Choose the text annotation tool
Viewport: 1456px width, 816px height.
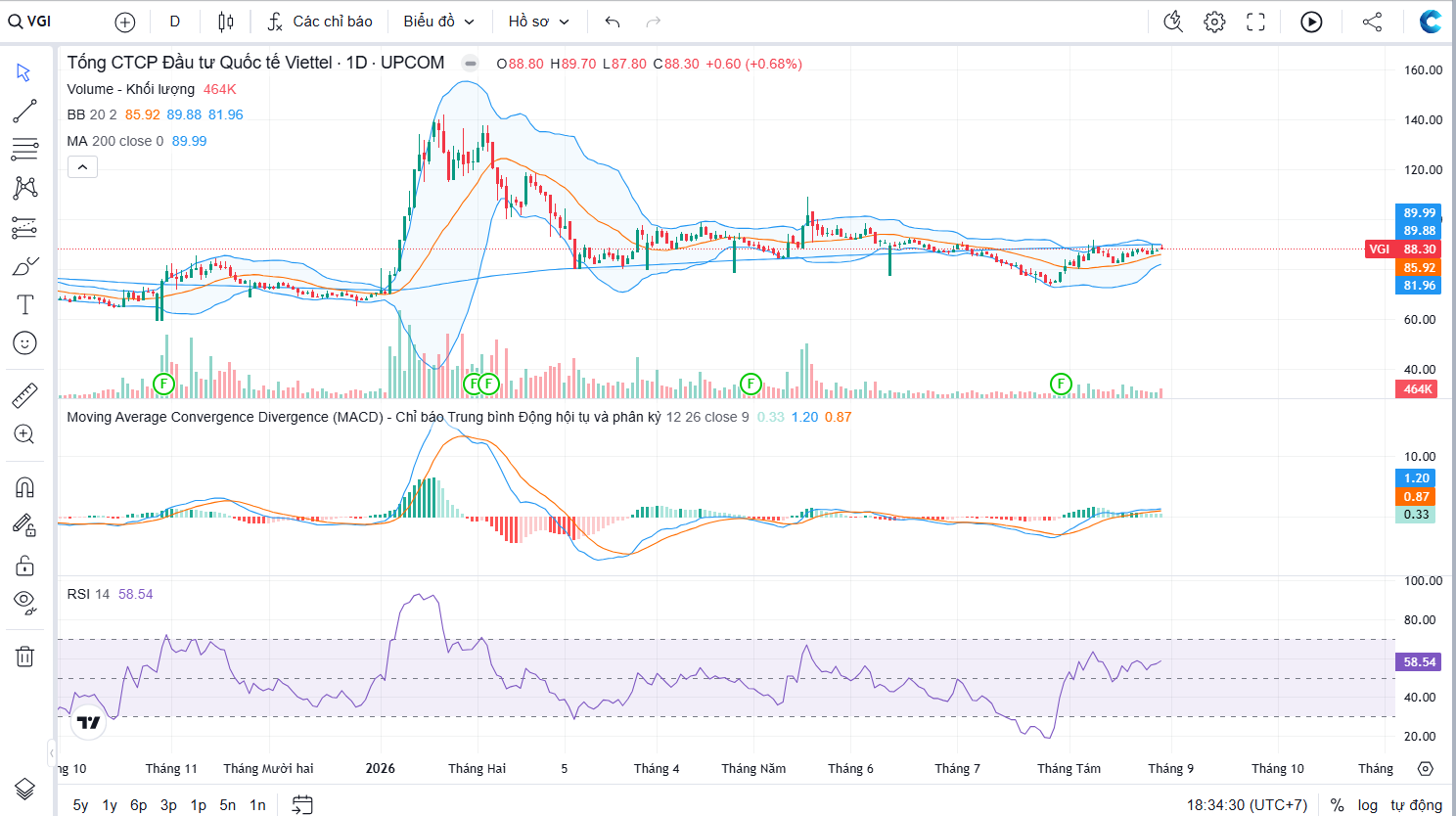click(24, 304)
